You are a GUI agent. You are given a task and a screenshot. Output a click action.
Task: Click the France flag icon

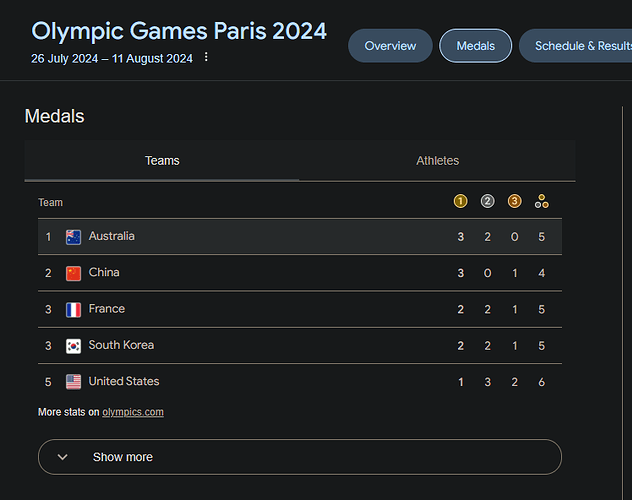pyautogui.click(x=73, y=309)
